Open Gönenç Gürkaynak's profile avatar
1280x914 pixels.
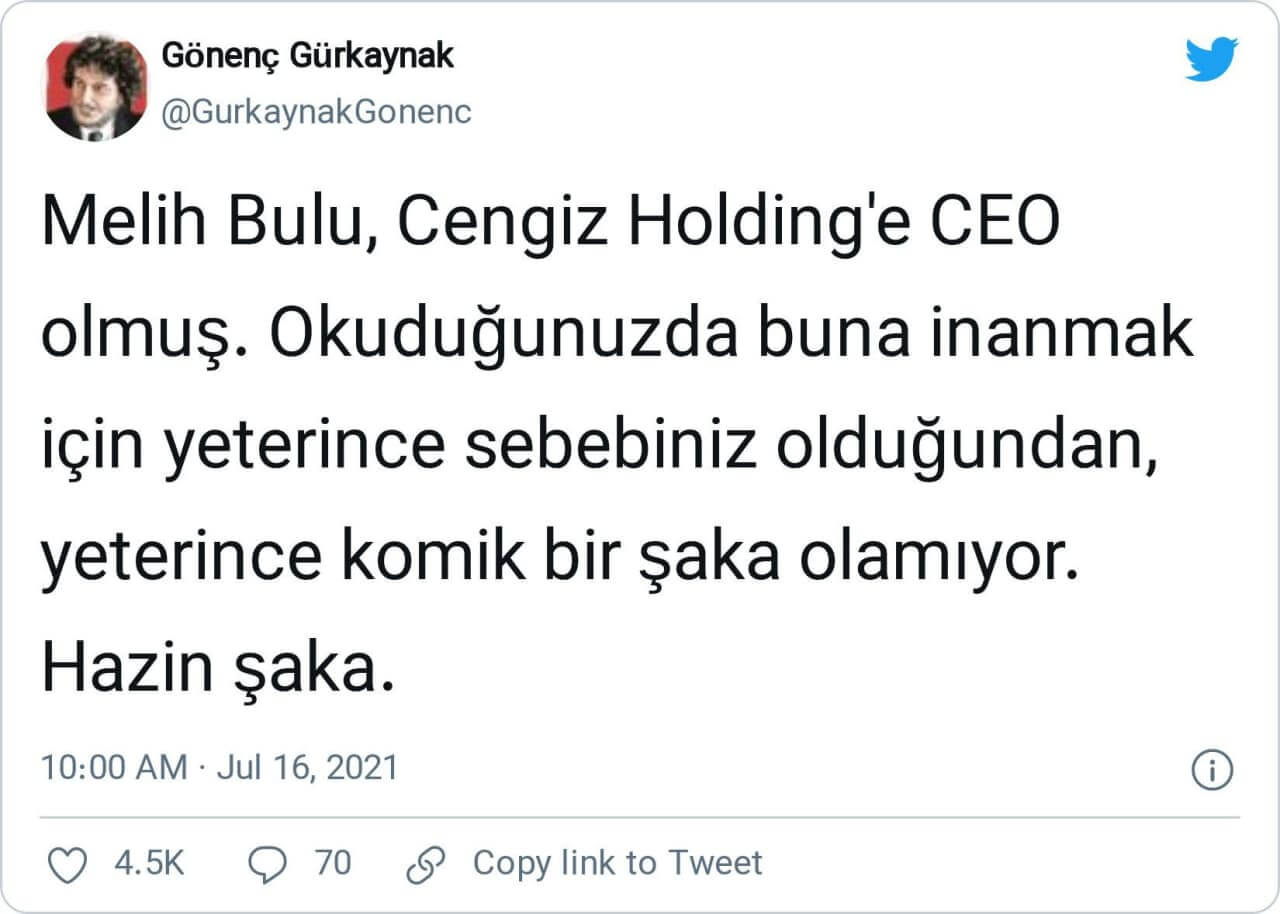coord(97,87)
